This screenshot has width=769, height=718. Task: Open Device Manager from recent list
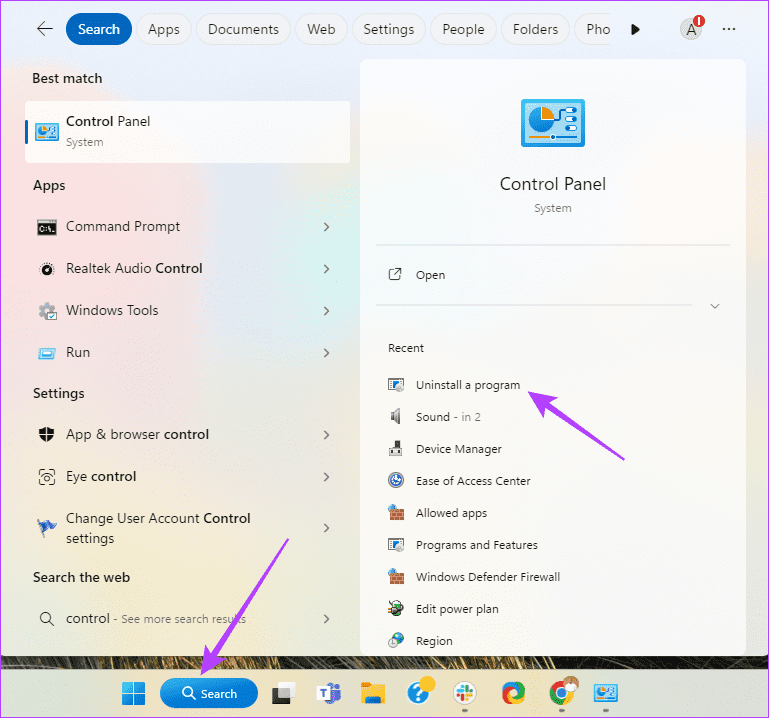pos(458,449)
